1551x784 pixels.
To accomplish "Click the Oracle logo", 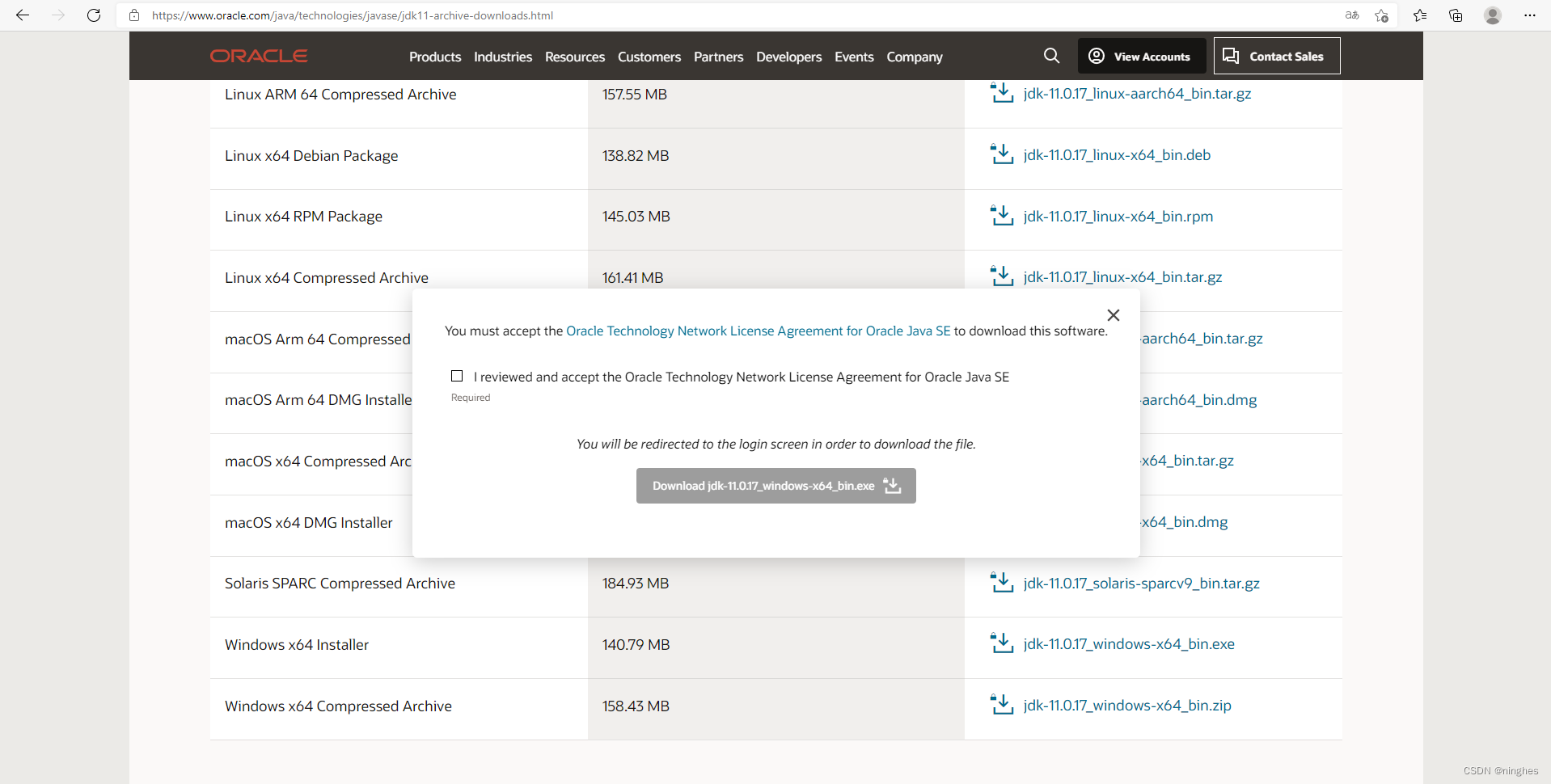I will click(x=259, y=56).
